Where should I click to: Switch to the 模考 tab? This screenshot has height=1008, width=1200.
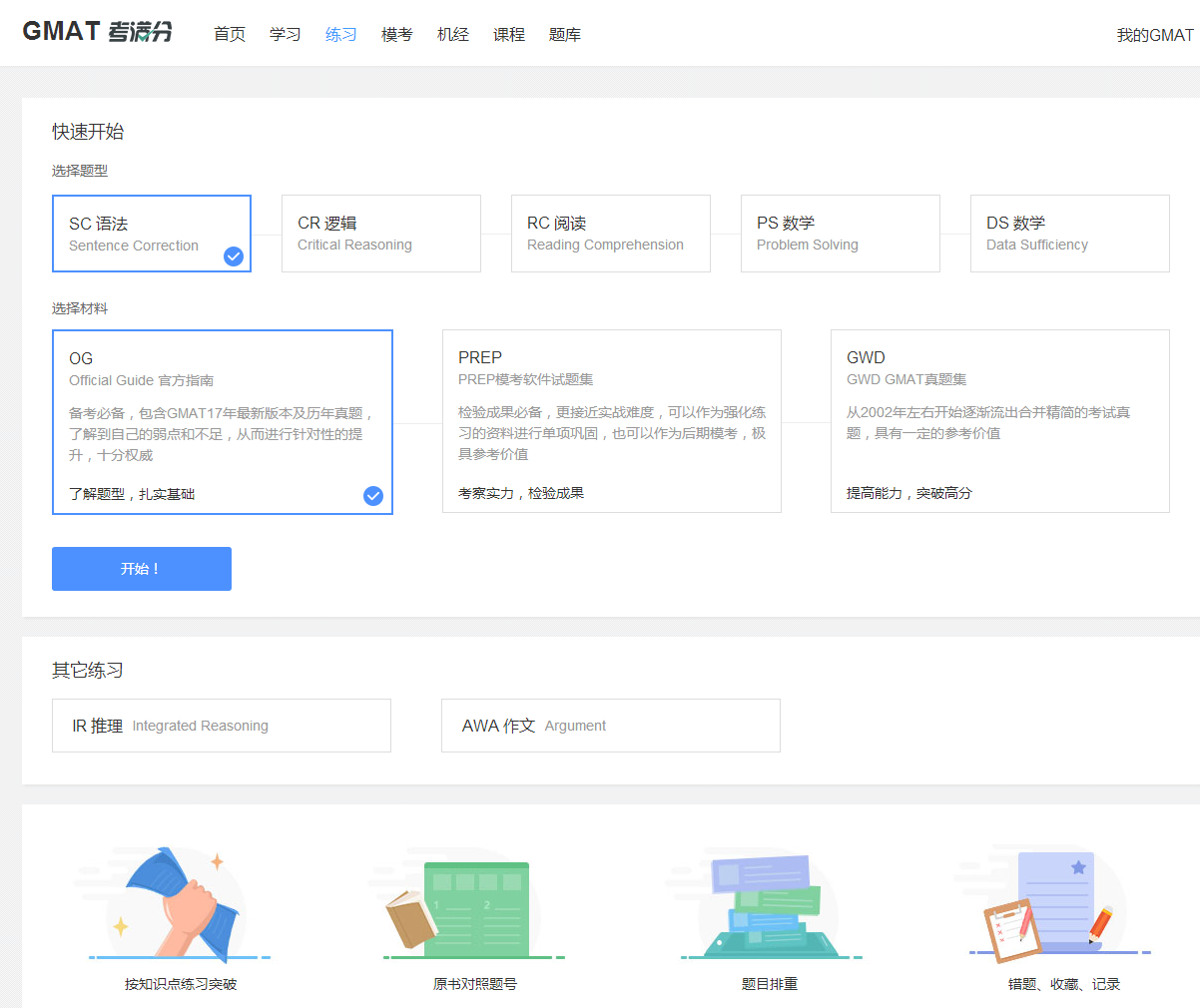coord(396,33)
